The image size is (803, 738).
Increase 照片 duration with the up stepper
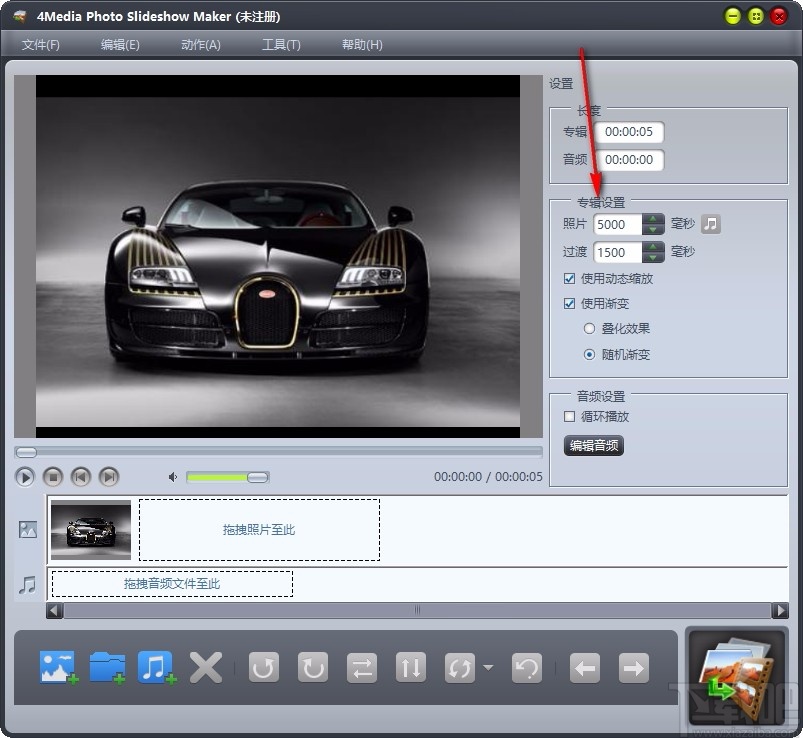coord(652,219)
